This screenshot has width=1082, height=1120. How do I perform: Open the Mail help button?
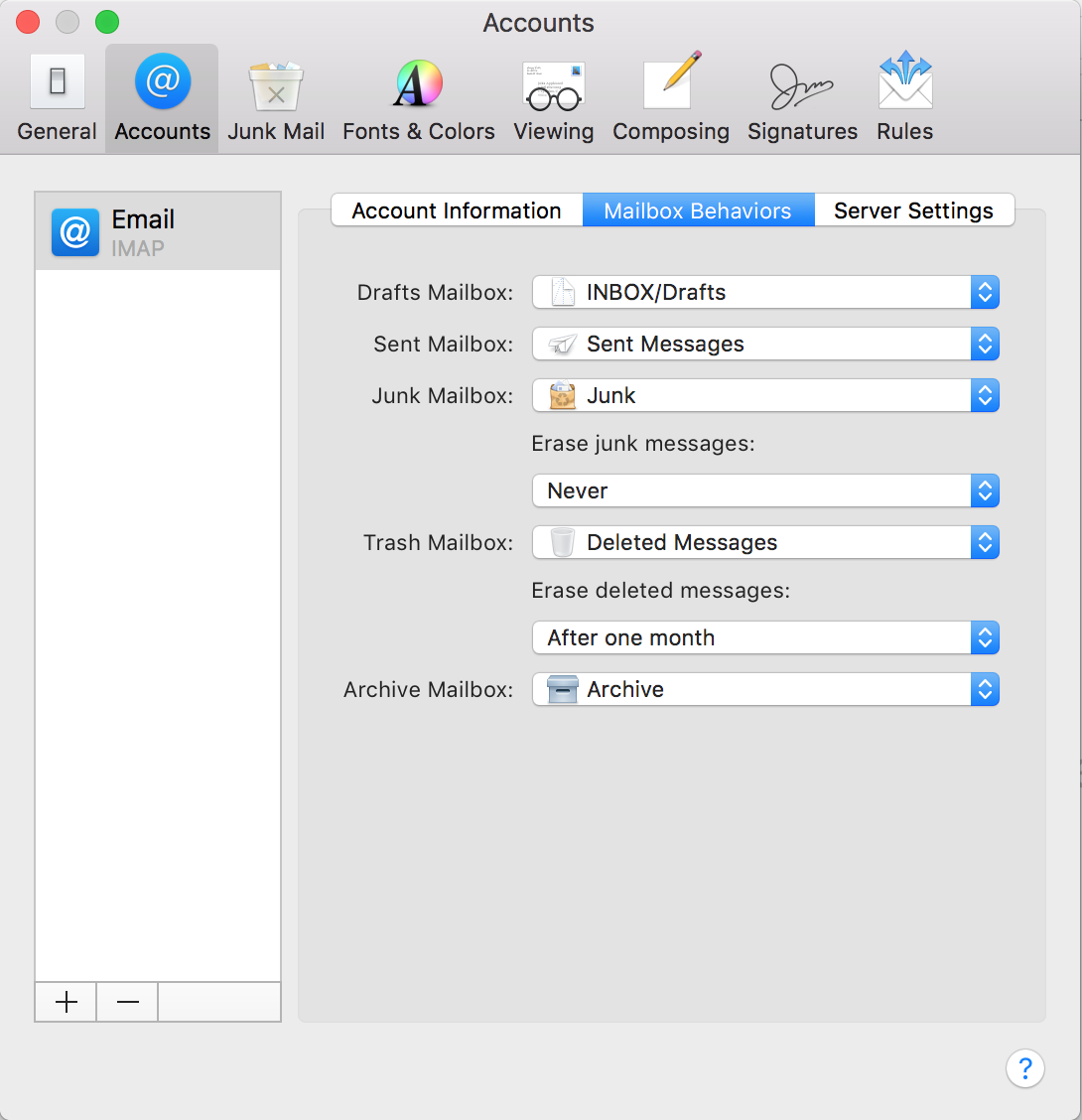tap(1024, 1068)
